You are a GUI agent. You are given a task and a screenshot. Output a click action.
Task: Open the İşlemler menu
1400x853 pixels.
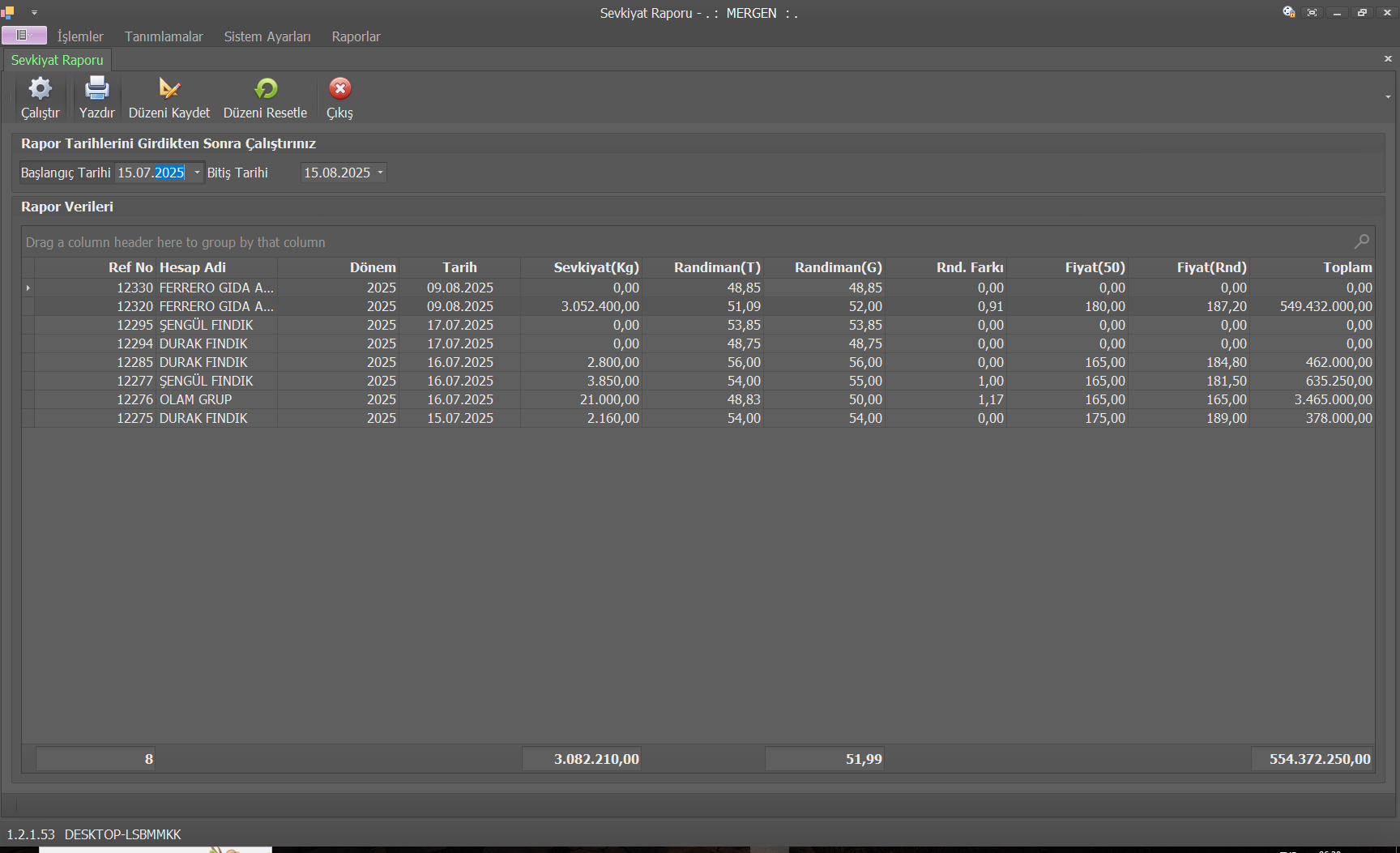(x=80, y=36)
